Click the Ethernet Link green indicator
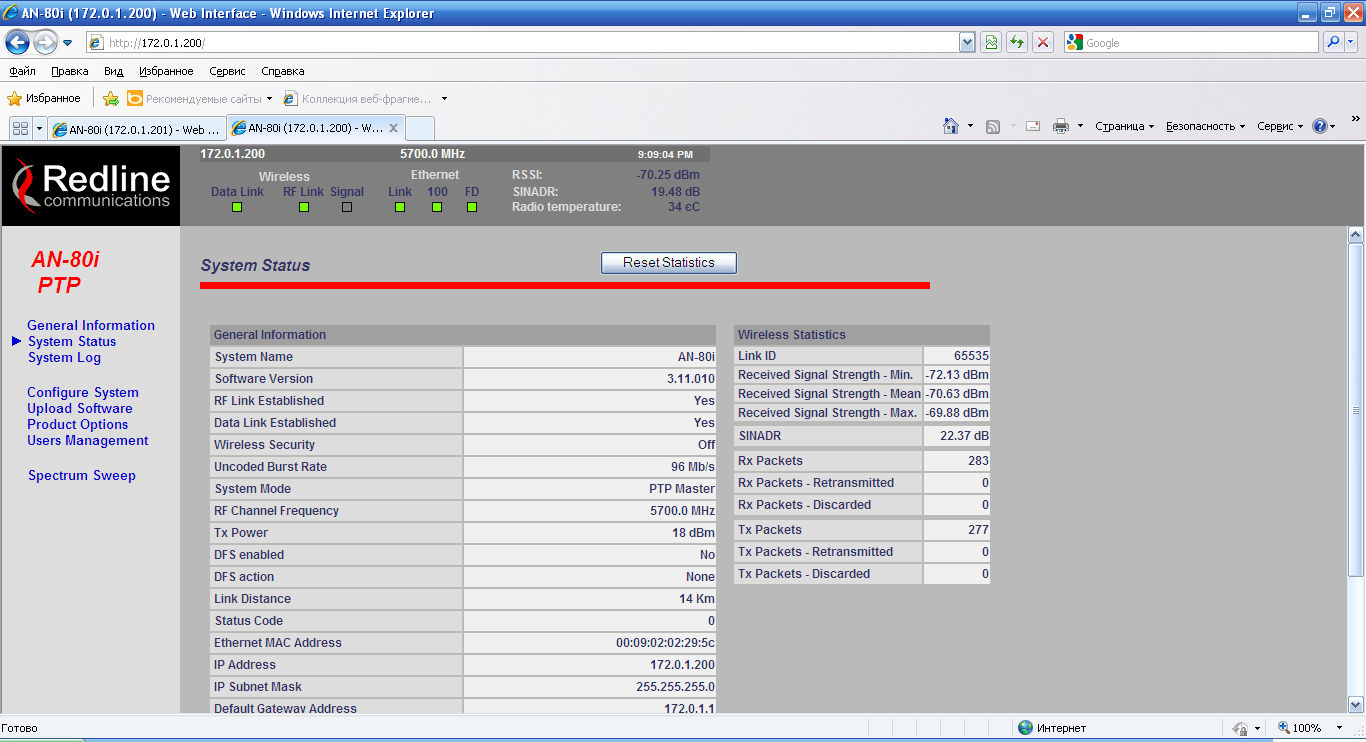 [x=400, y=207]
